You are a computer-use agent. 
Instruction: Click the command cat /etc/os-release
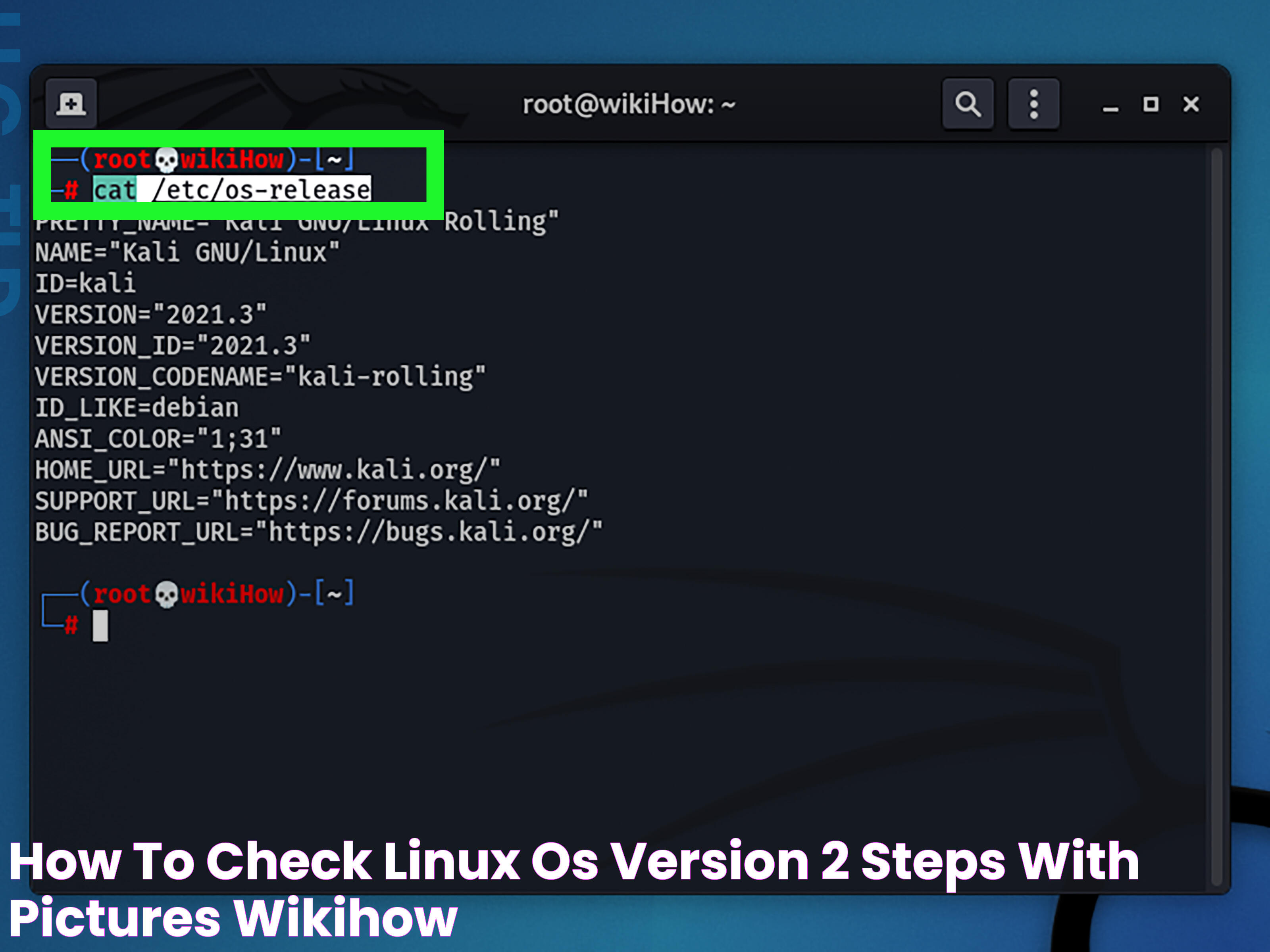point(232,189)
